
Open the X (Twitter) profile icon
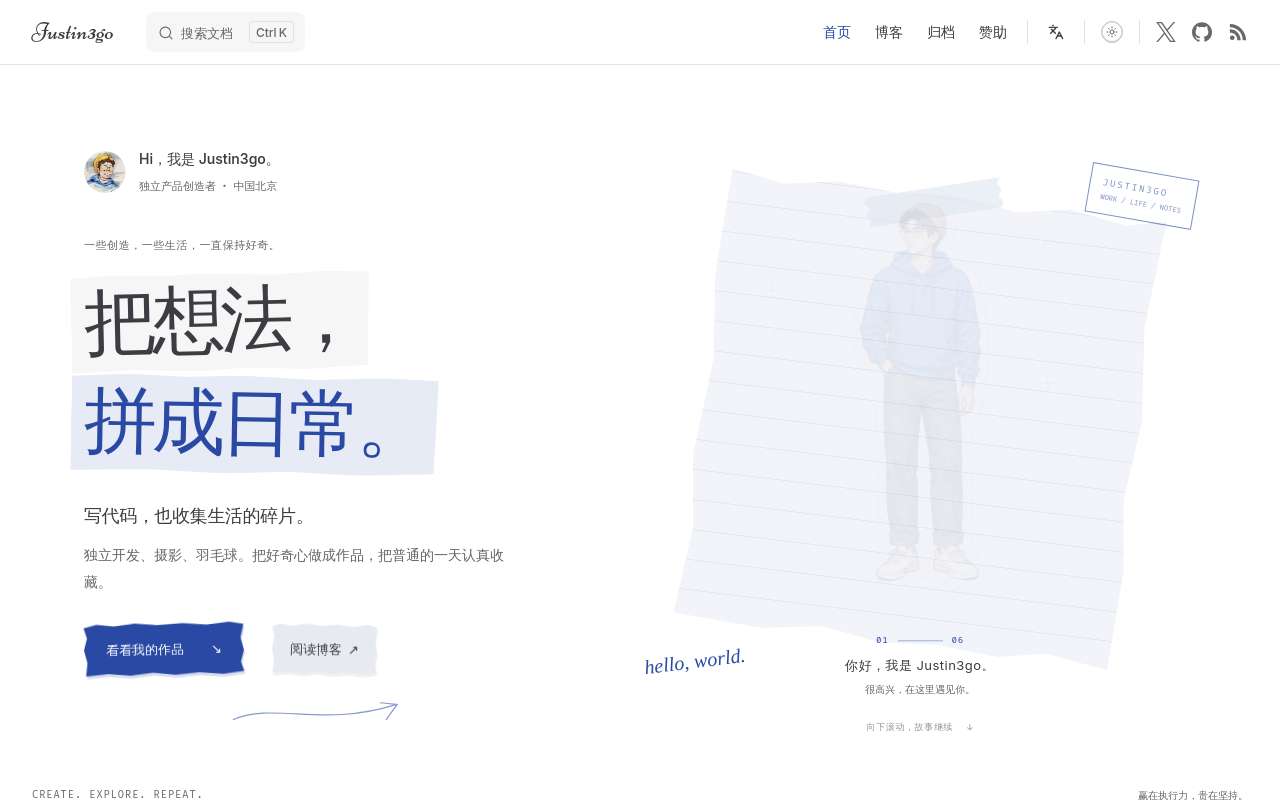[1166, 32]
